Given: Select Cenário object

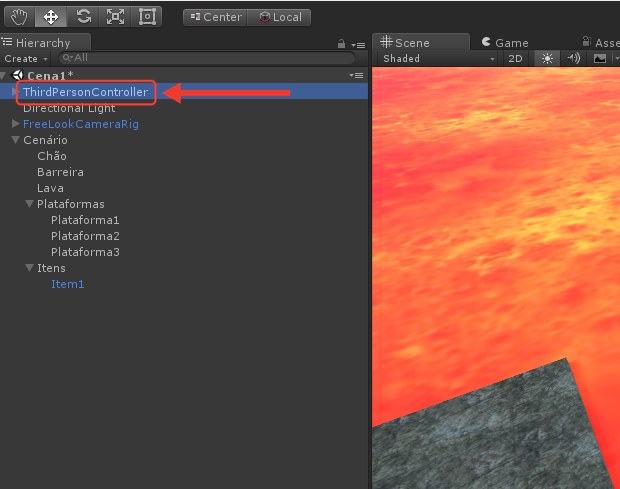Looking at the screenshot, I should click(45, 140).
